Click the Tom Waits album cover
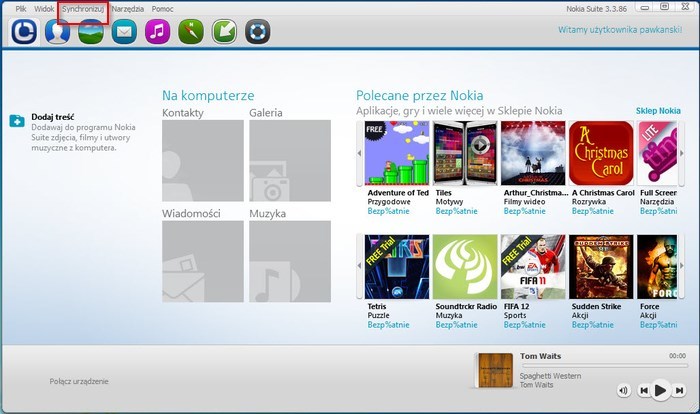Image resolution: width=700 pixels, height=414 pixels. pyautogui.click(x=495, y=370)
